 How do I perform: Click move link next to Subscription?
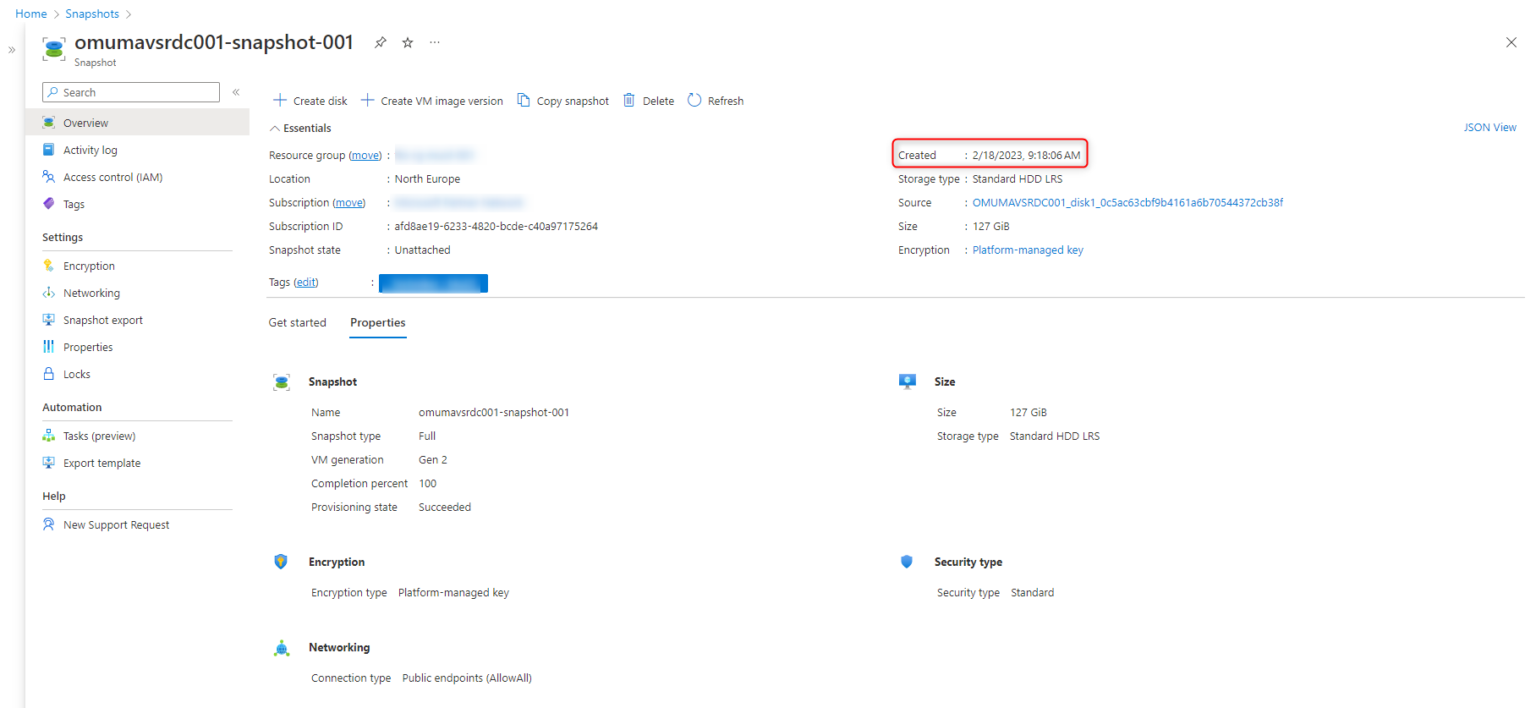pos(349,203)
